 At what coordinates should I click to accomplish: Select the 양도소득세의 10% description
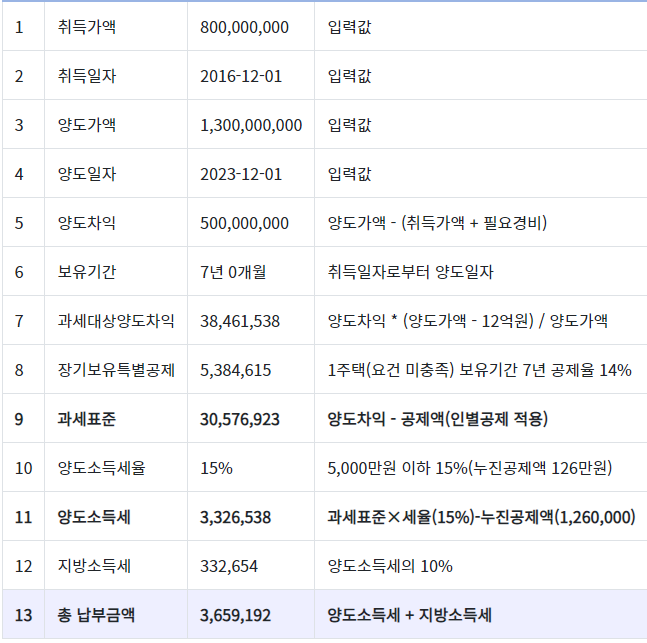tap(390, 566)
